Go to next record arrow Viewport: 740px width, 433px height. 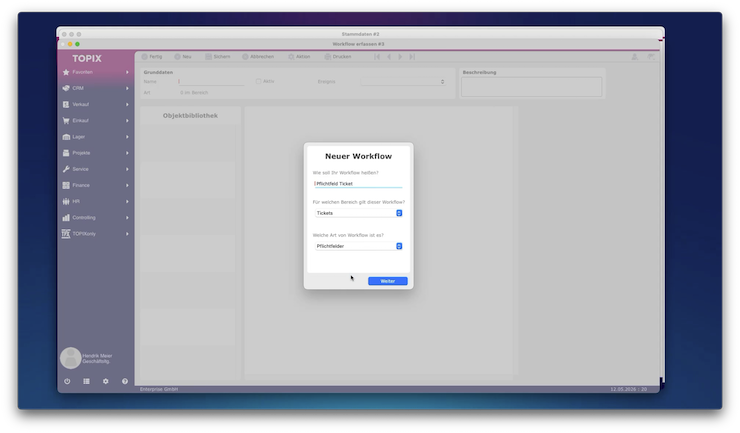point(400,57)
